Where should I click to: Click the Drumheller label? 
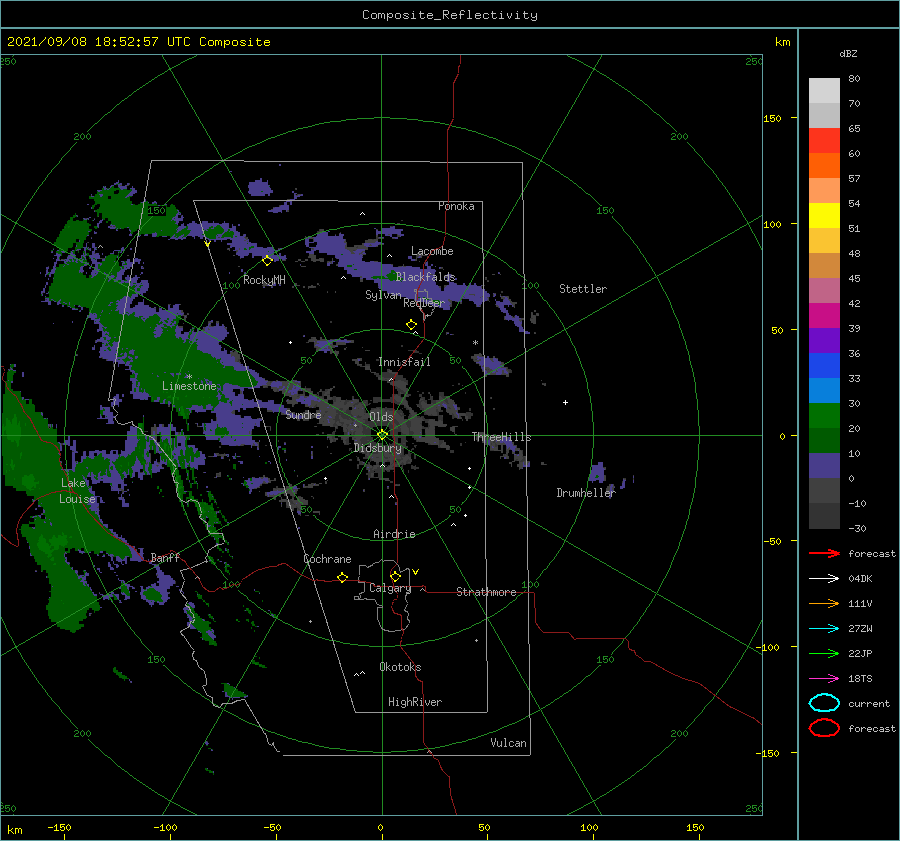point(586,493)
